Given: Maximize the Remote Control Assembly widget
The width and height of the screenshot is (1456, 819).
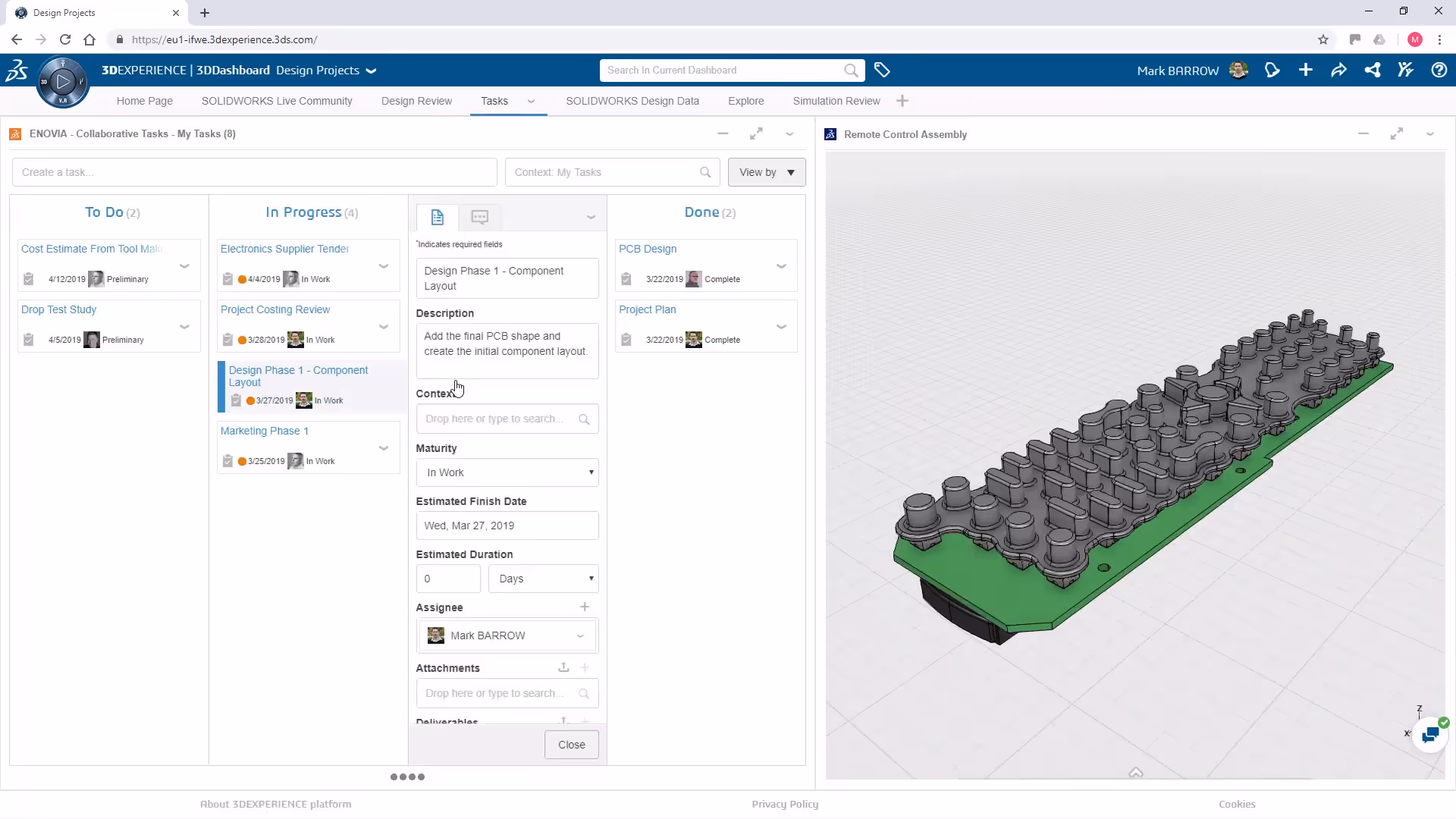Looking at the screenshot, I should tap(1397, 134).
